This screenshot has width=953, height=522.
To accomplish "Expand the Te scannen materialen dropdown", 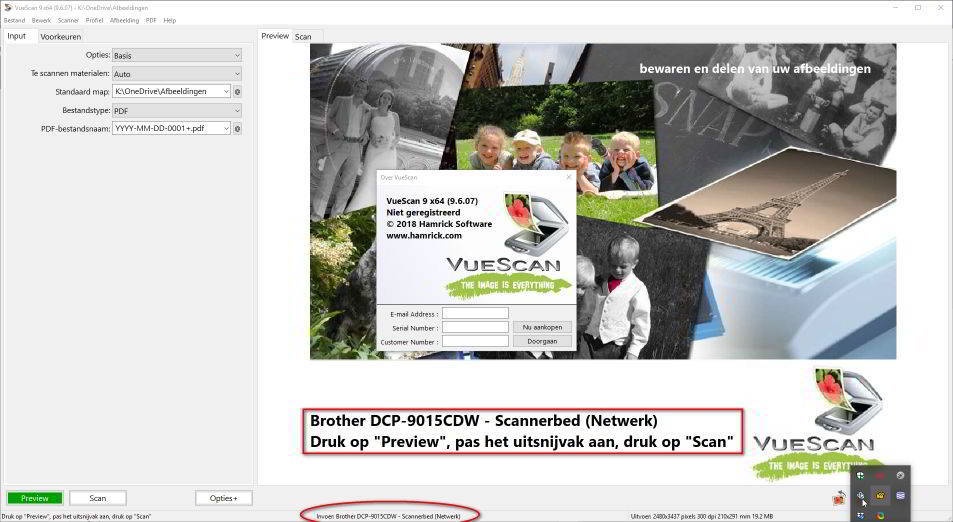I will coord(177,74).
